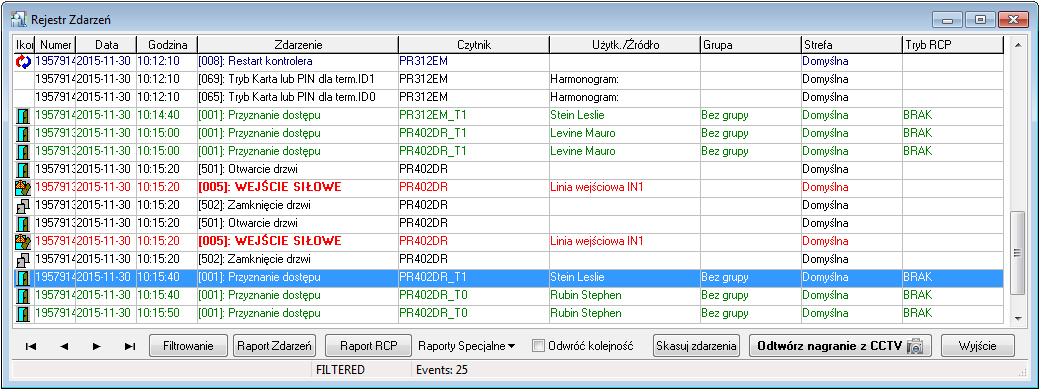This screenshot has width=1039, height=389.
Task: Click Skasuj zdarzenia button
Action: click(x=696, y=345)
